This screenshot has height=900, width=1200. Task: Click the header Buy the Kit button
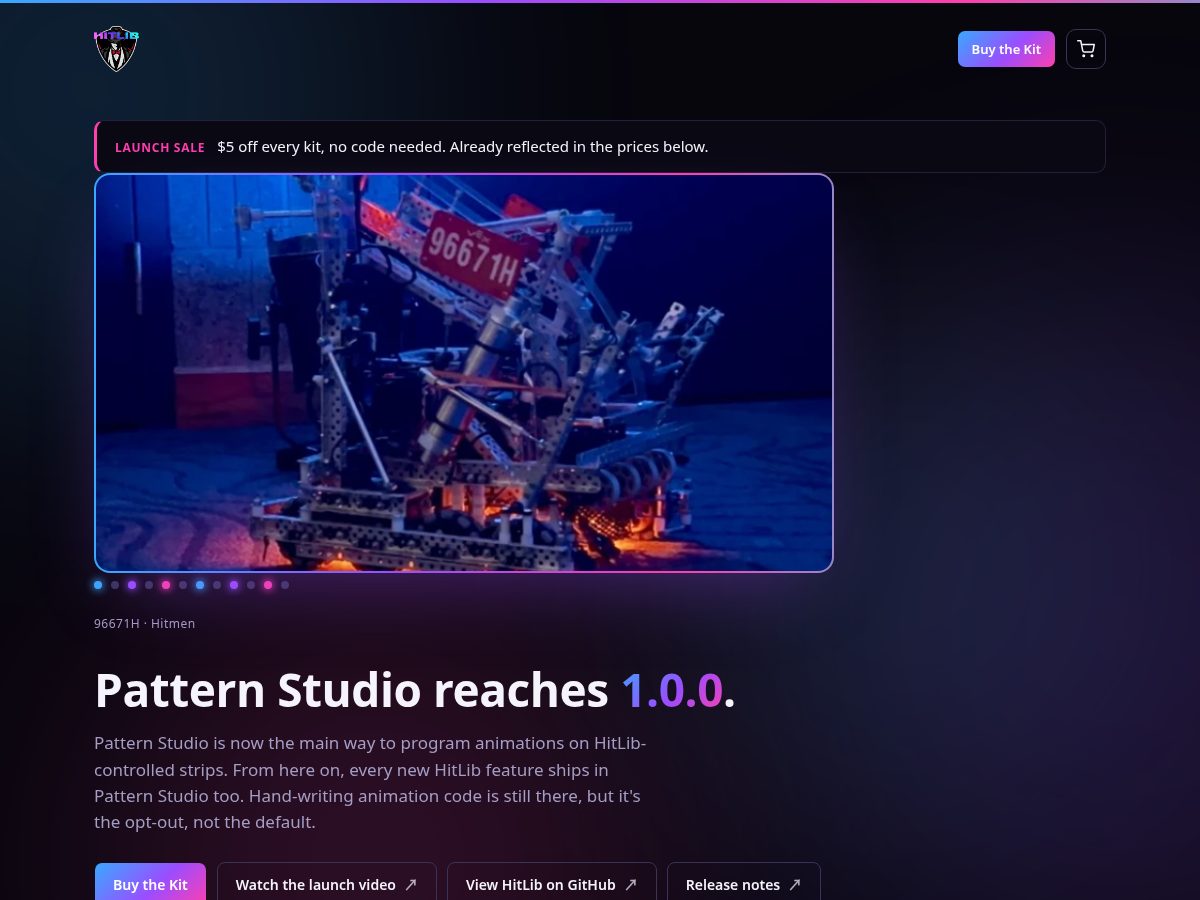(x=1006, y=49)
